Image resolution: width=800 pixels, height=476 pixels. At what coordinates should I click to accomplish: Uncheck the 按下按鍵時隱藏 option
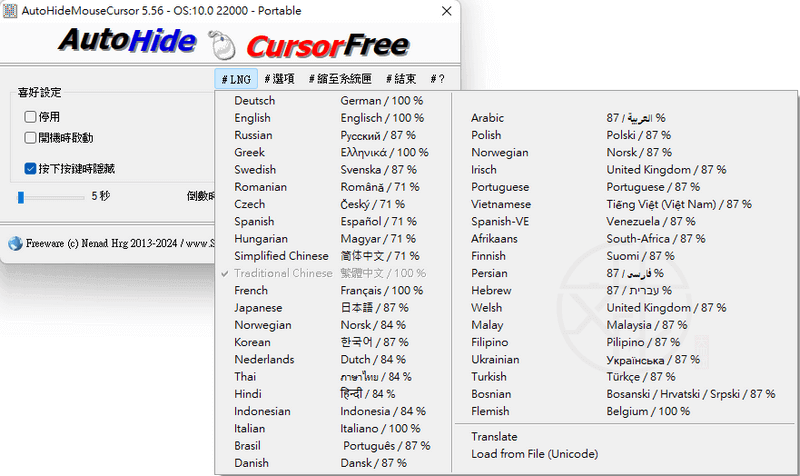point(30,168)
